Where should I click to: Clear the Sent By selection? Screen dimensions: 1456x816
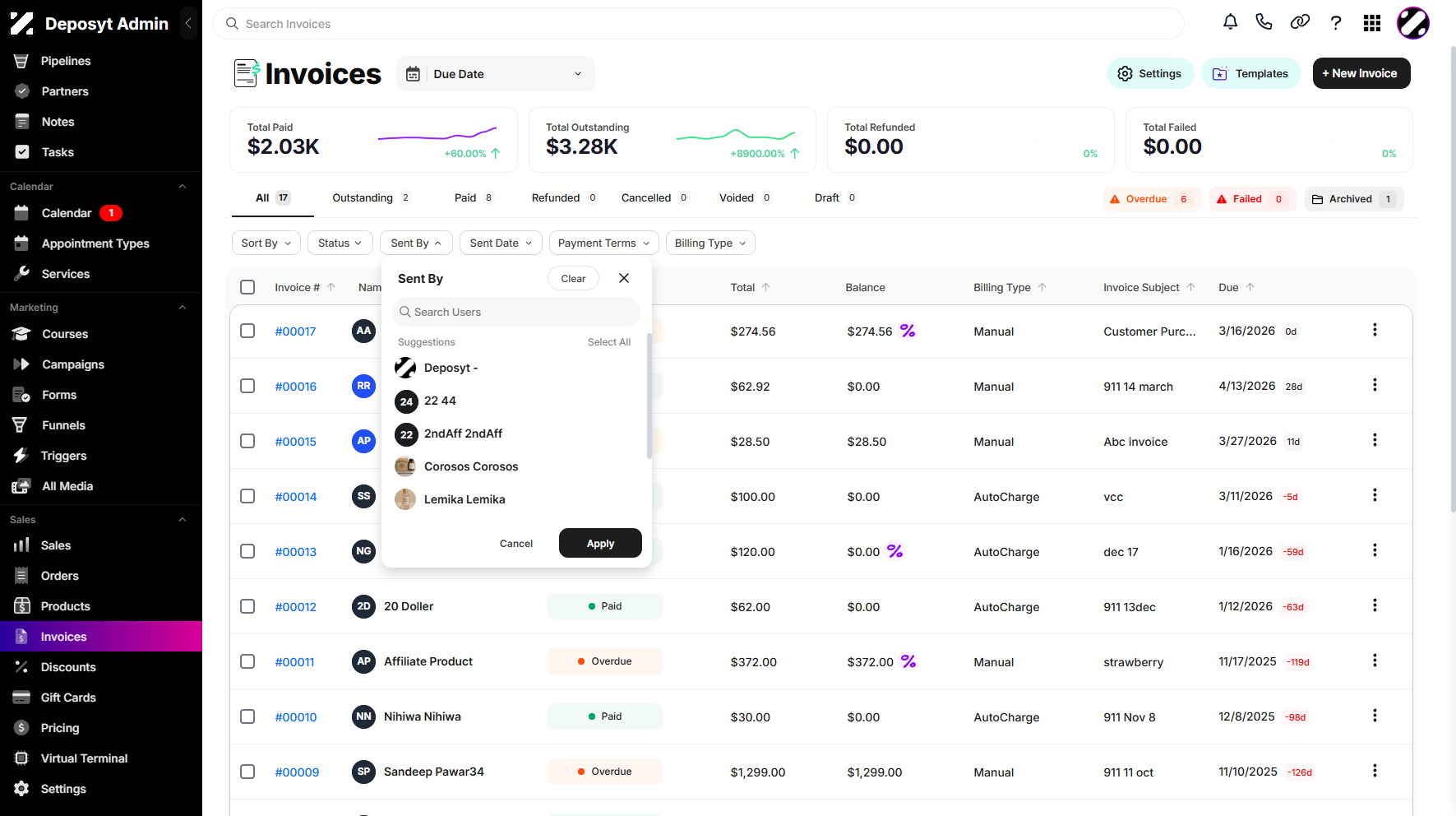573,278
